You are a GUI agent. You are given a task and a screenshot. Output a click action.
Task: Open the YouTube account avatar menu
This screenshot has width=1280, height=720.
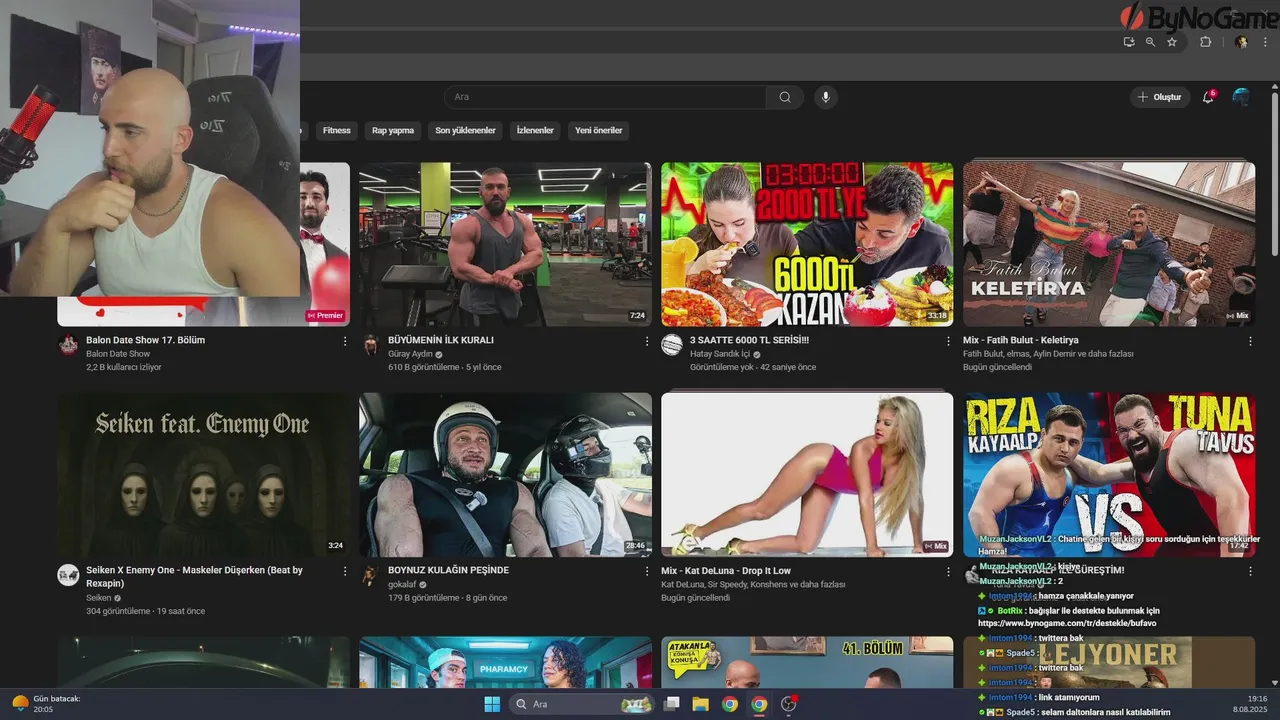tap(1241, 97)
